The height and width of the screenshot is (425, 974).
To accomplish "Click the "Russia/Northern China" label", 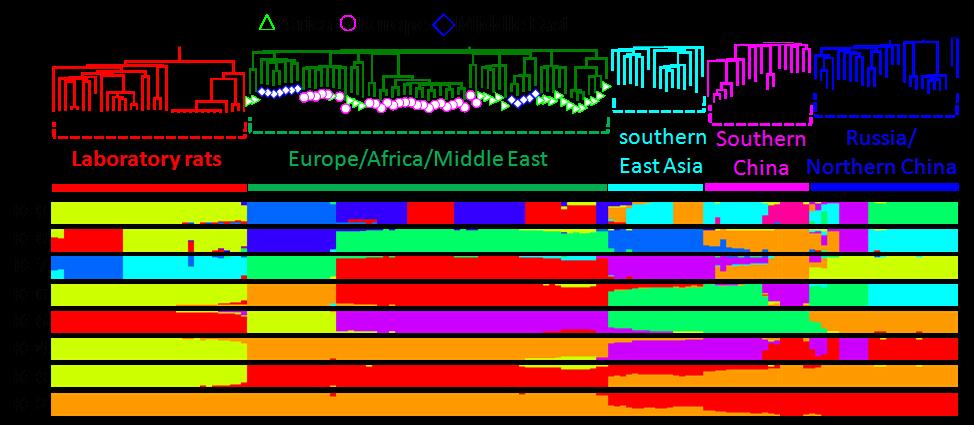I will (881, 153).
